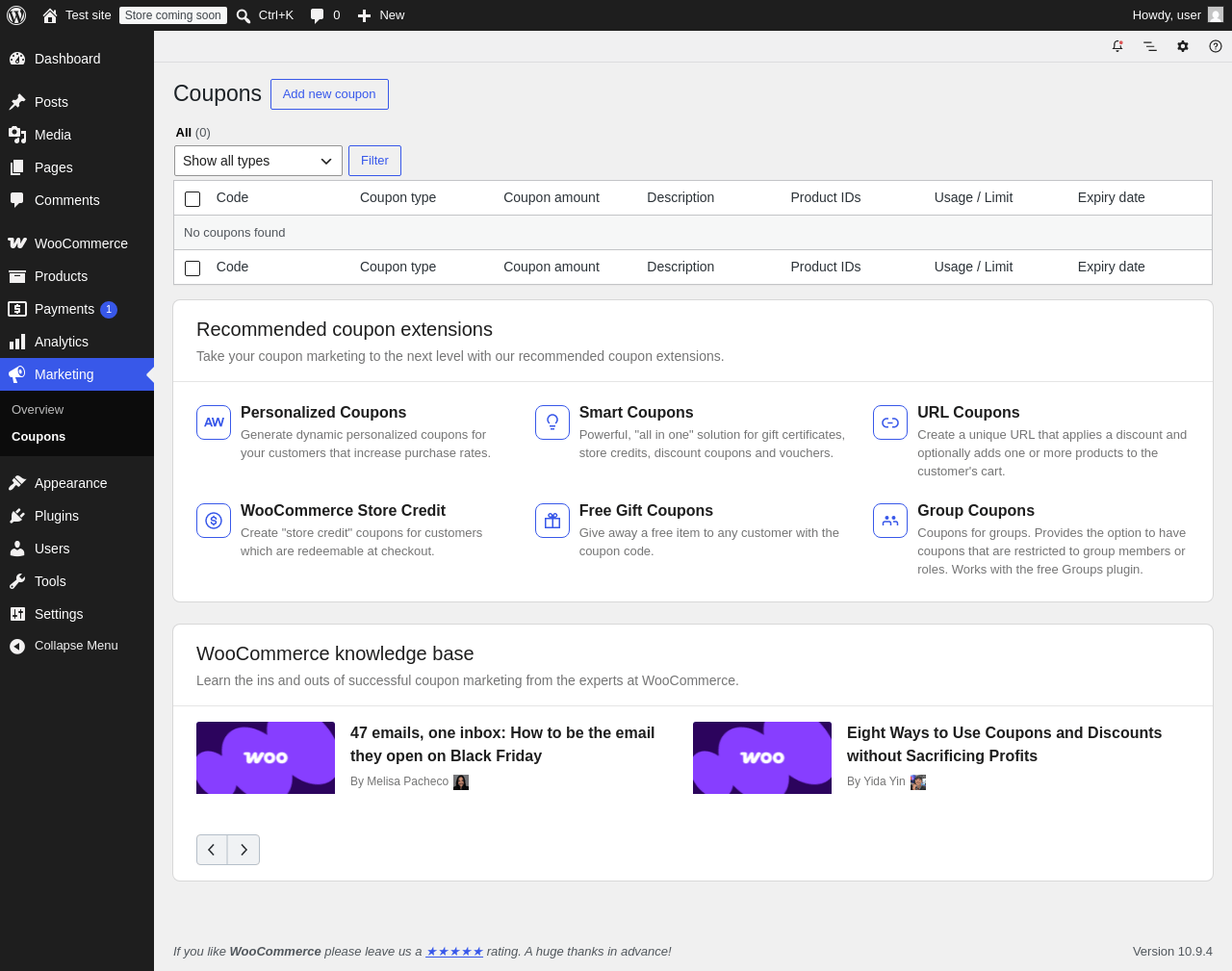
Task: Click the Smart Coupons lightbulb icon
Action: click(x=552, y=422)
